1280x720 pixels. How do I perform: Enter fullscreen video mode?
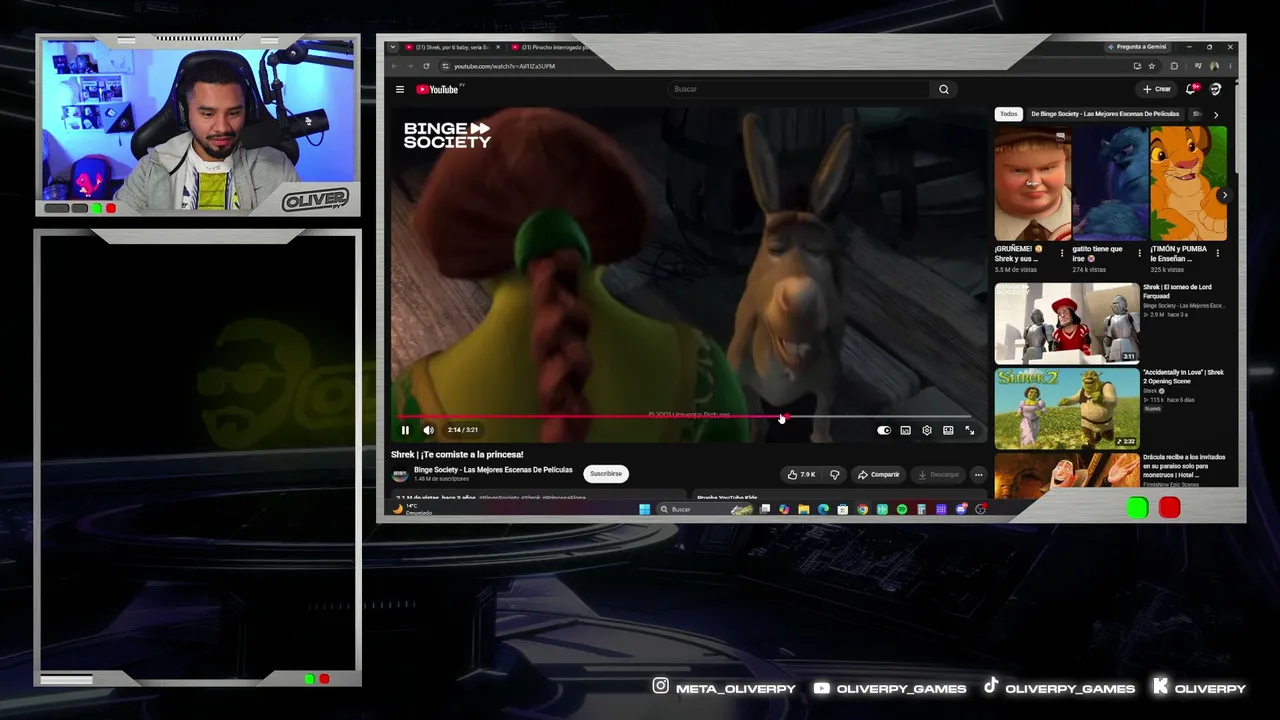pos(969,430)
